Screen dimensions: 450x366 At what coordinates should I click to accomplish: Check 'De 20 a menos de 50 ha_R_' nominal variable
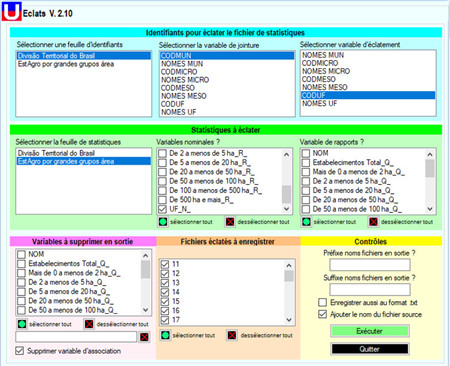point(162,172)
